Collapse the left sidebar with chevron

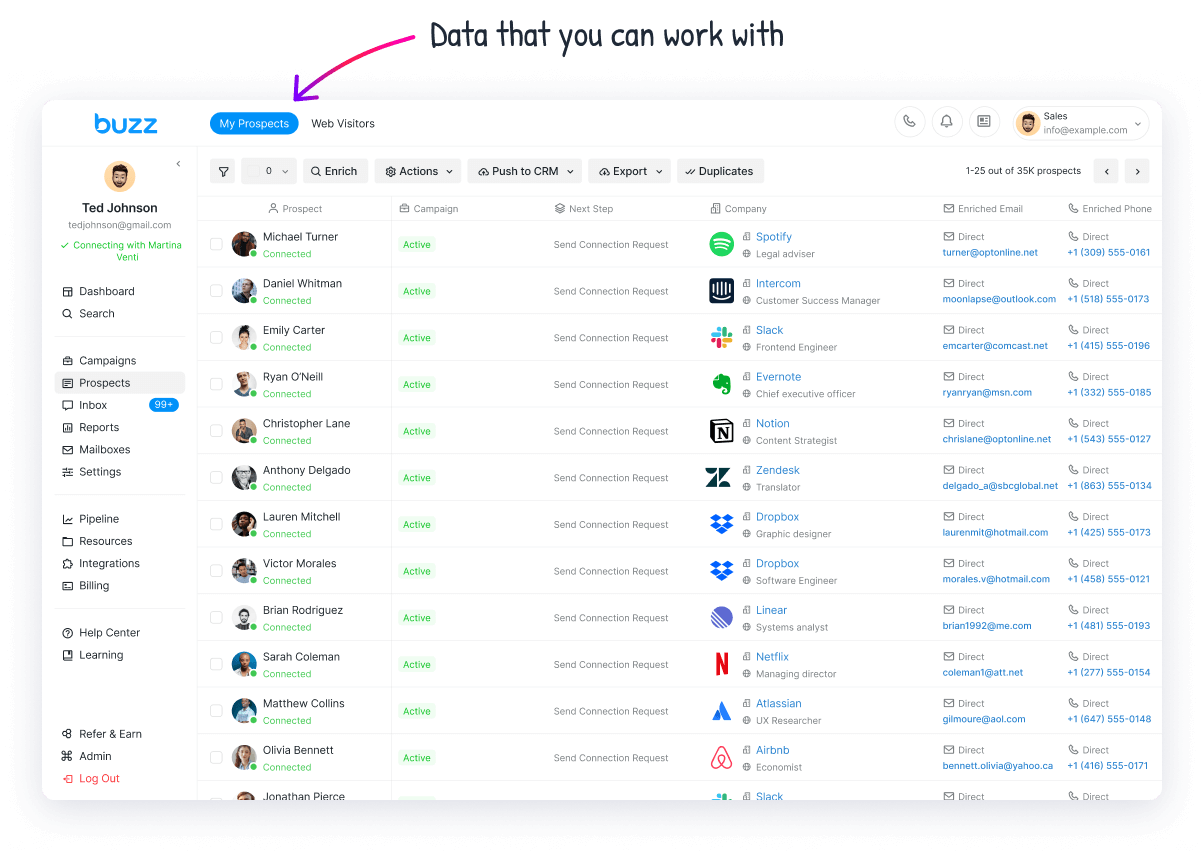[178, 164]
